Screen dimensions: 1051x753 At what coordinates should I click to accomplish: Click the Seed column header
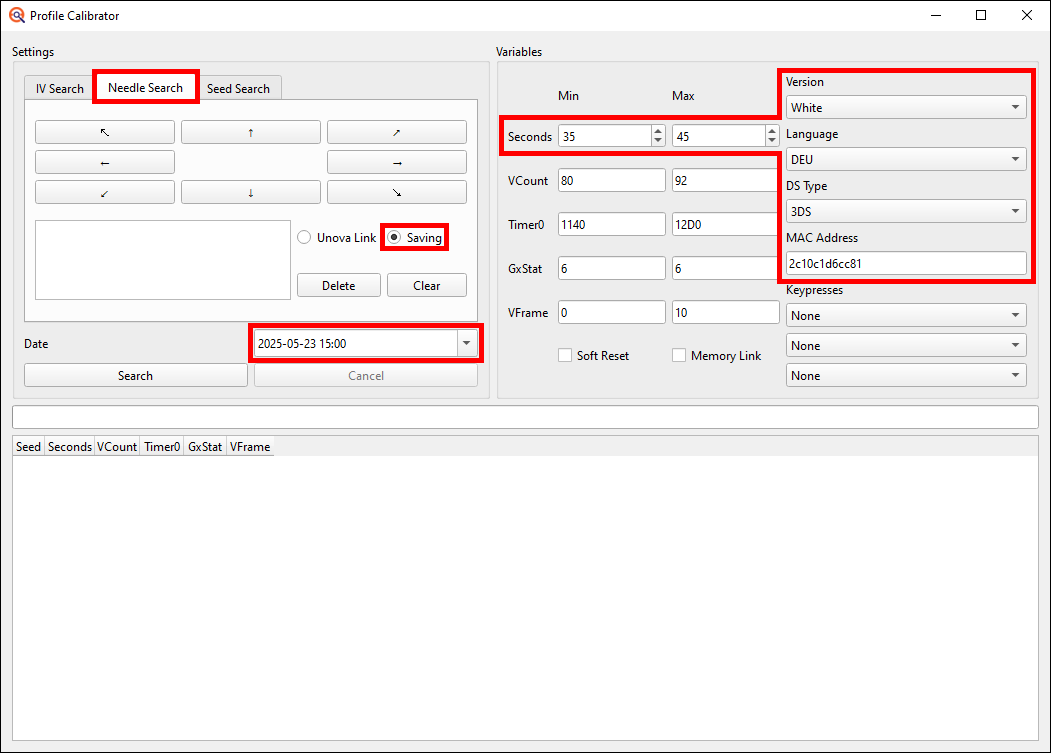[28, 447]
